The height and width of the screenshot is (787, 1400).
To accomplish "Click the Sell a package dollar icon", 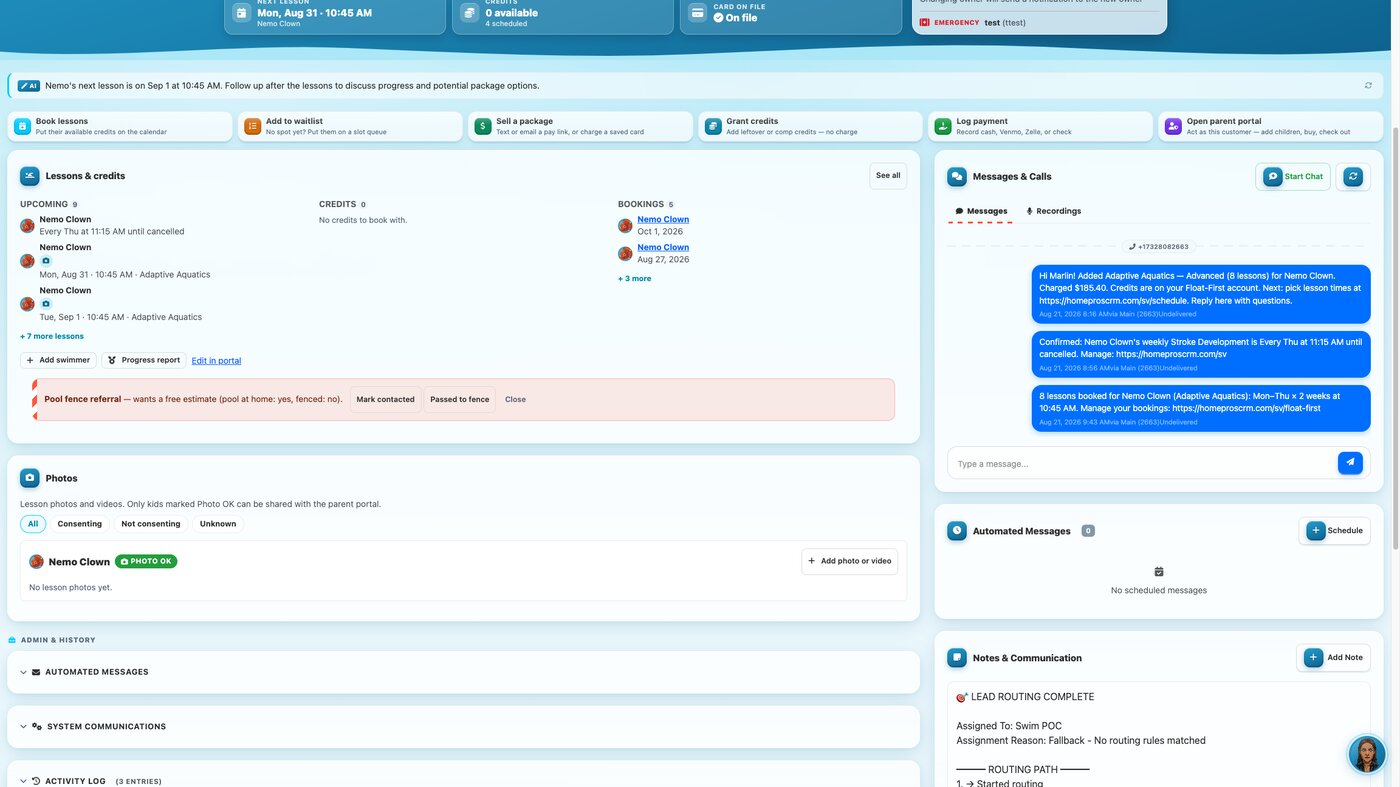I will point(483,126).
